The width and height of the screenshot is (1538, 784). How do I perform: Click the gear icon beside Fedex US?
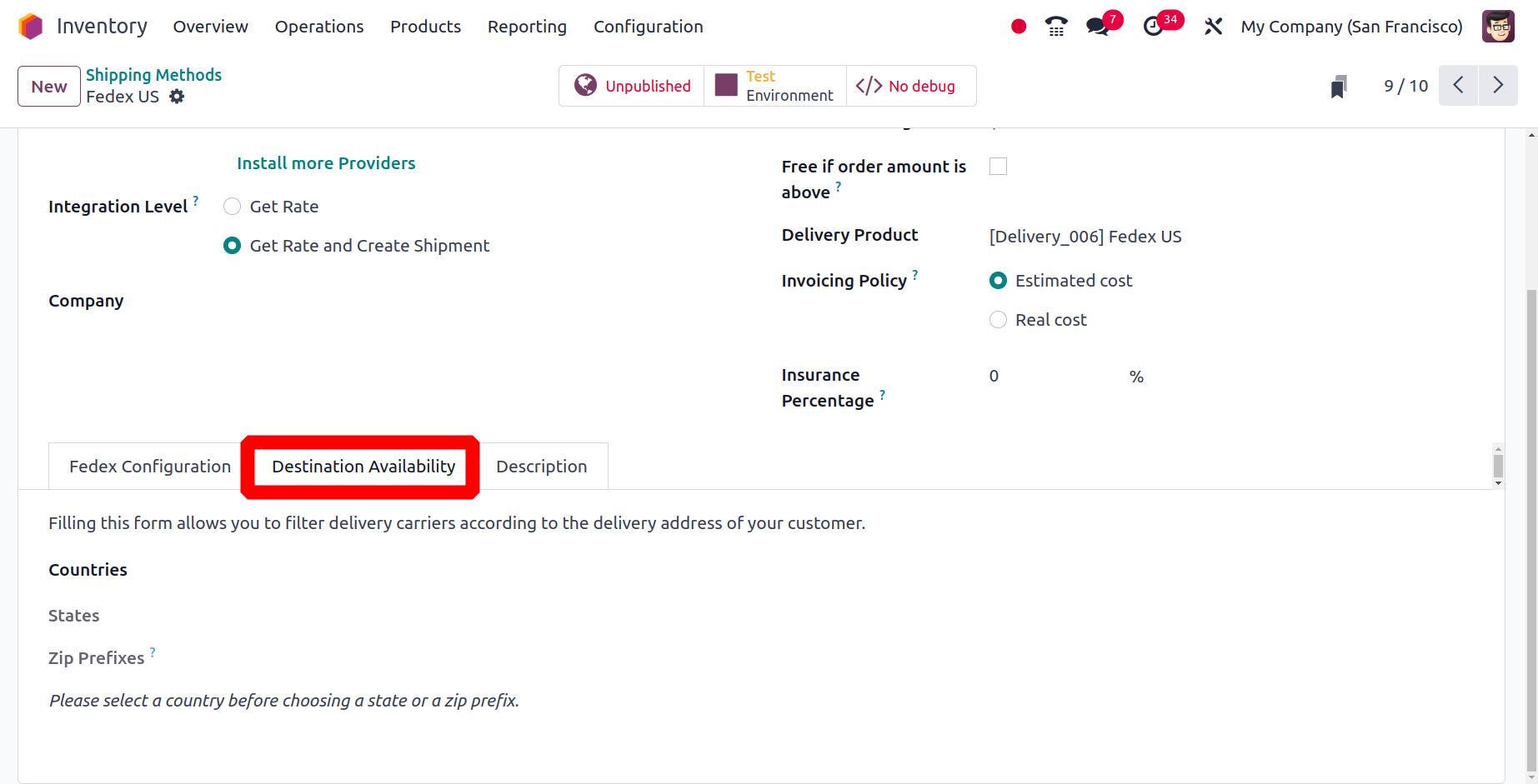177,97
